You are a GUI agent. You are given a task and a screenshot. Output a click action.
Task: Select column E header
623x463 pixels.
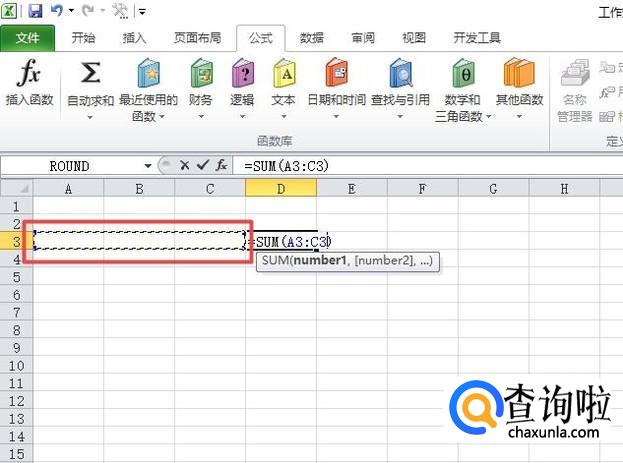click(x=352, y=188)
